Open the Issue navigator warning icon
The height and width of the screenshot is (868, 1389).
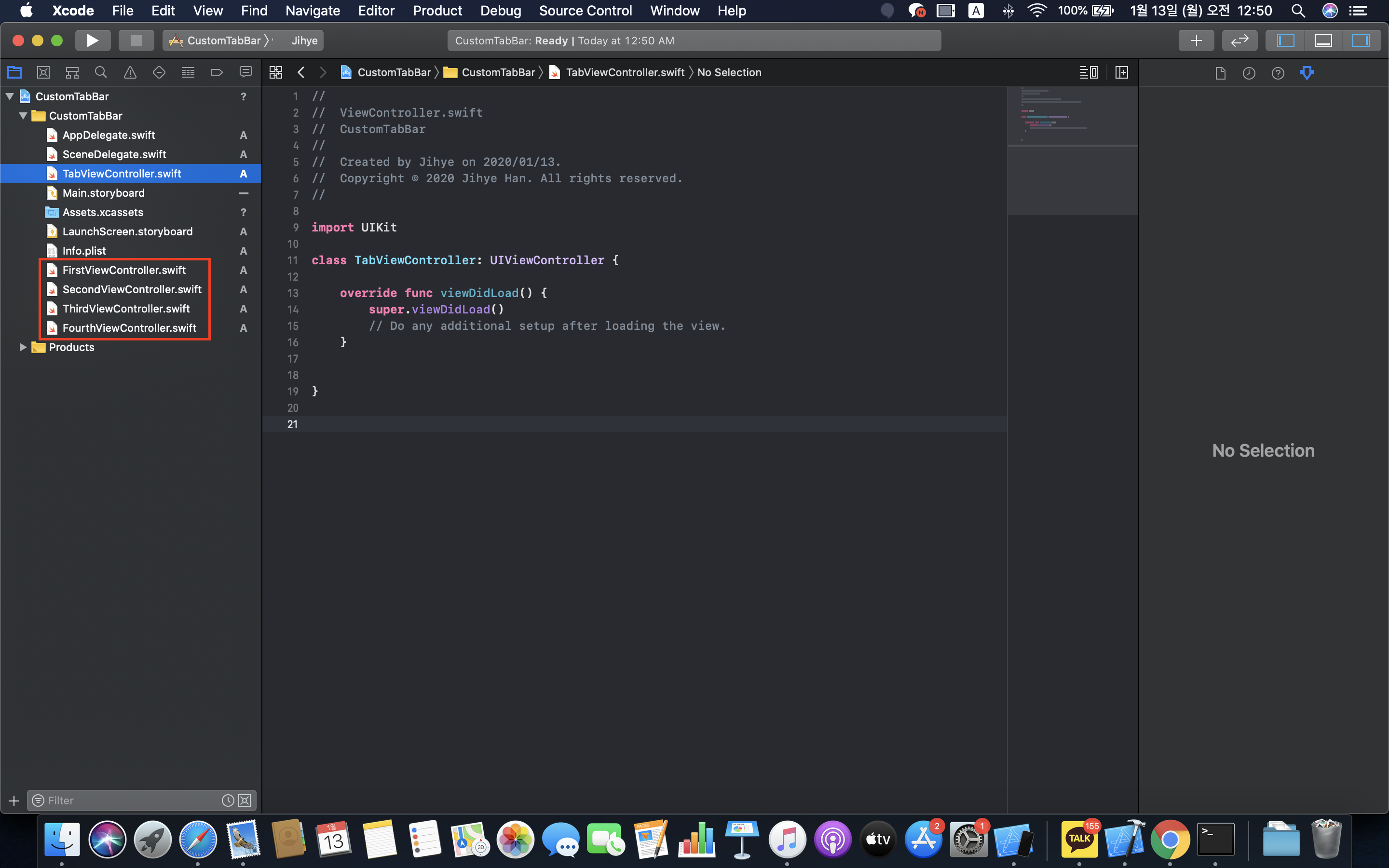coord(130,72)
